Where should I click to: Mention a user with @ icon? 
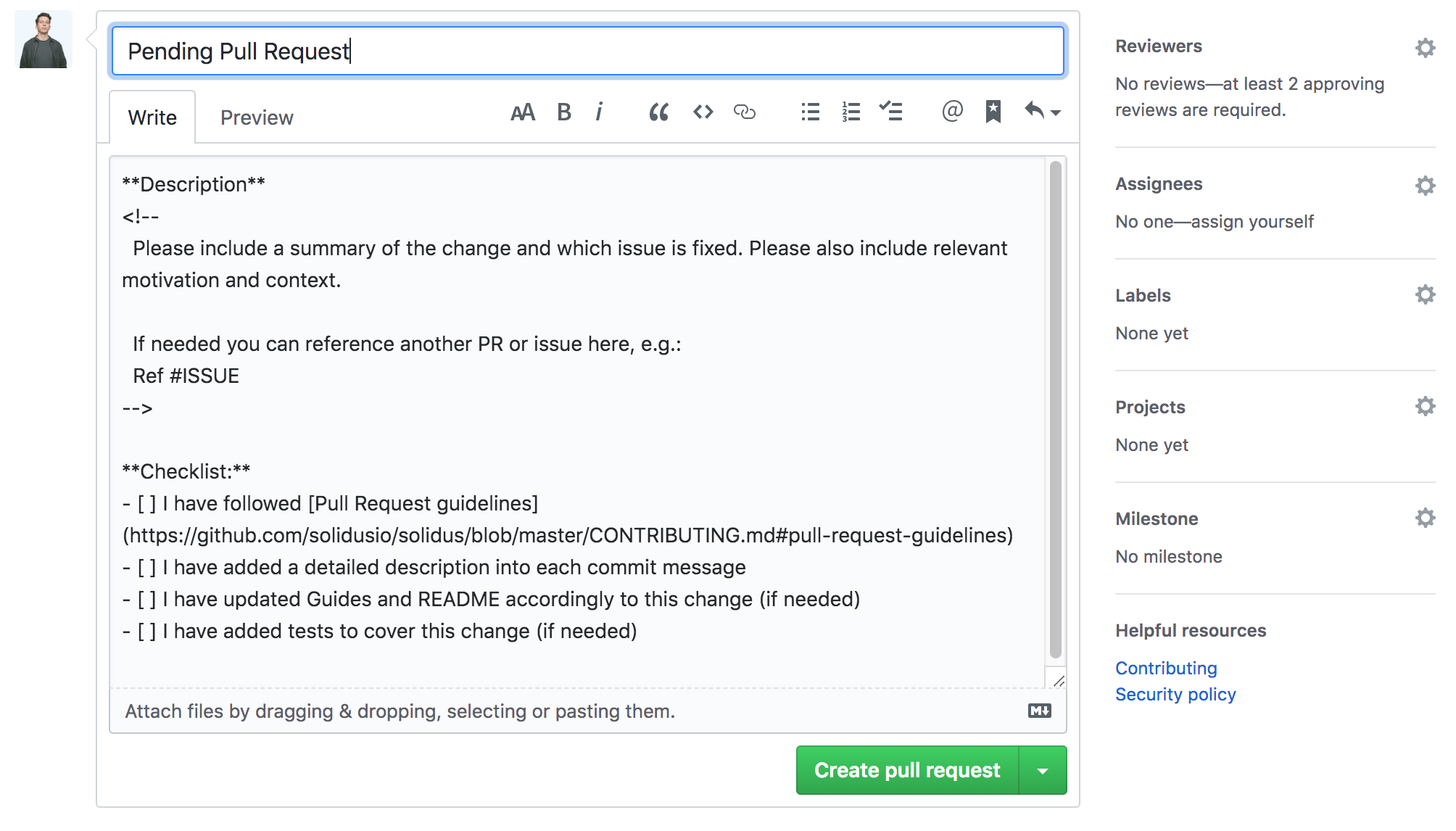pyautogui.click(x=951, y=111)
